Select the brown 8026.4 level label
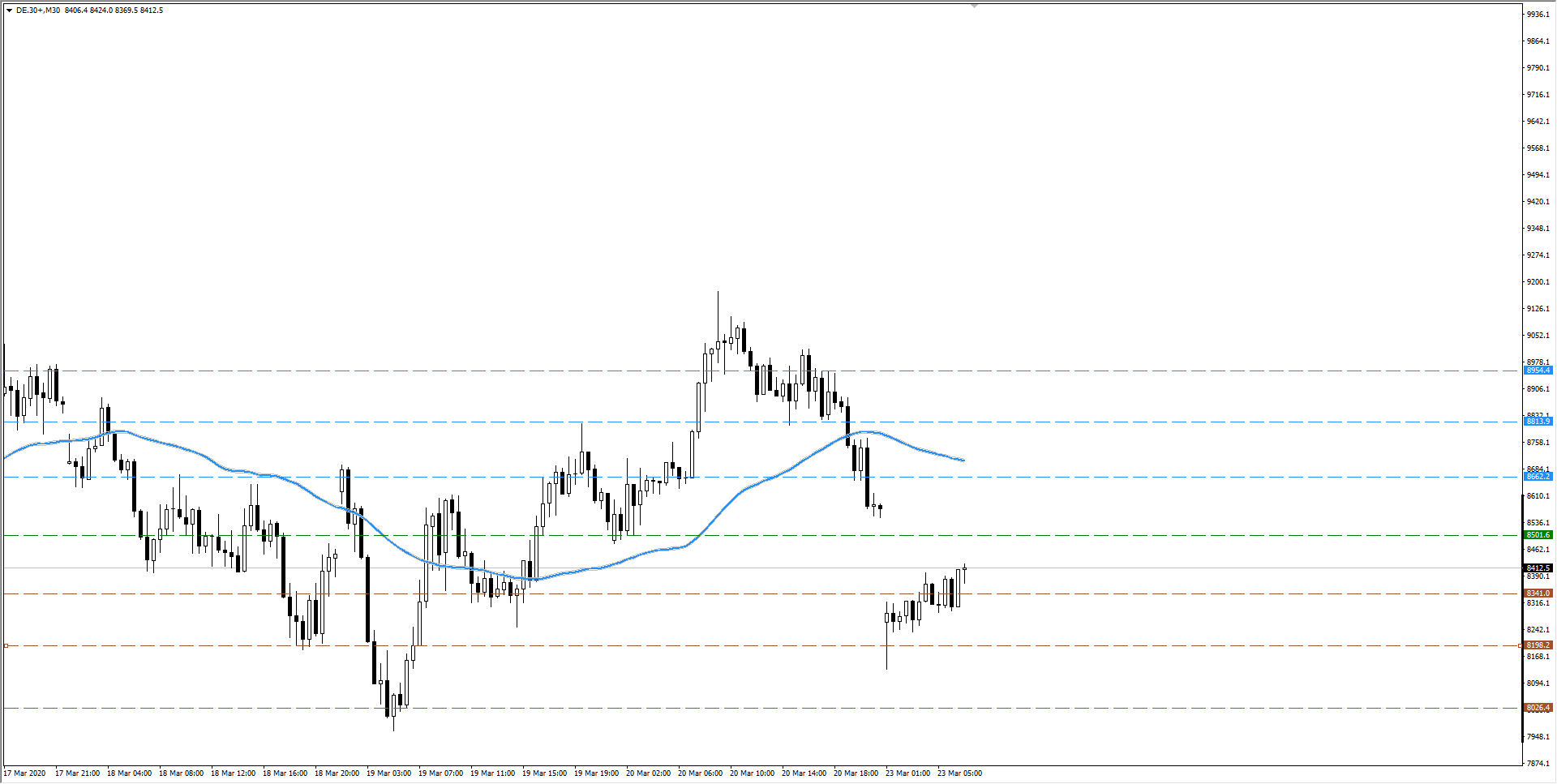Image resolution: width=1557 pixels, height=784 pixels. [x=1538, y=708]
